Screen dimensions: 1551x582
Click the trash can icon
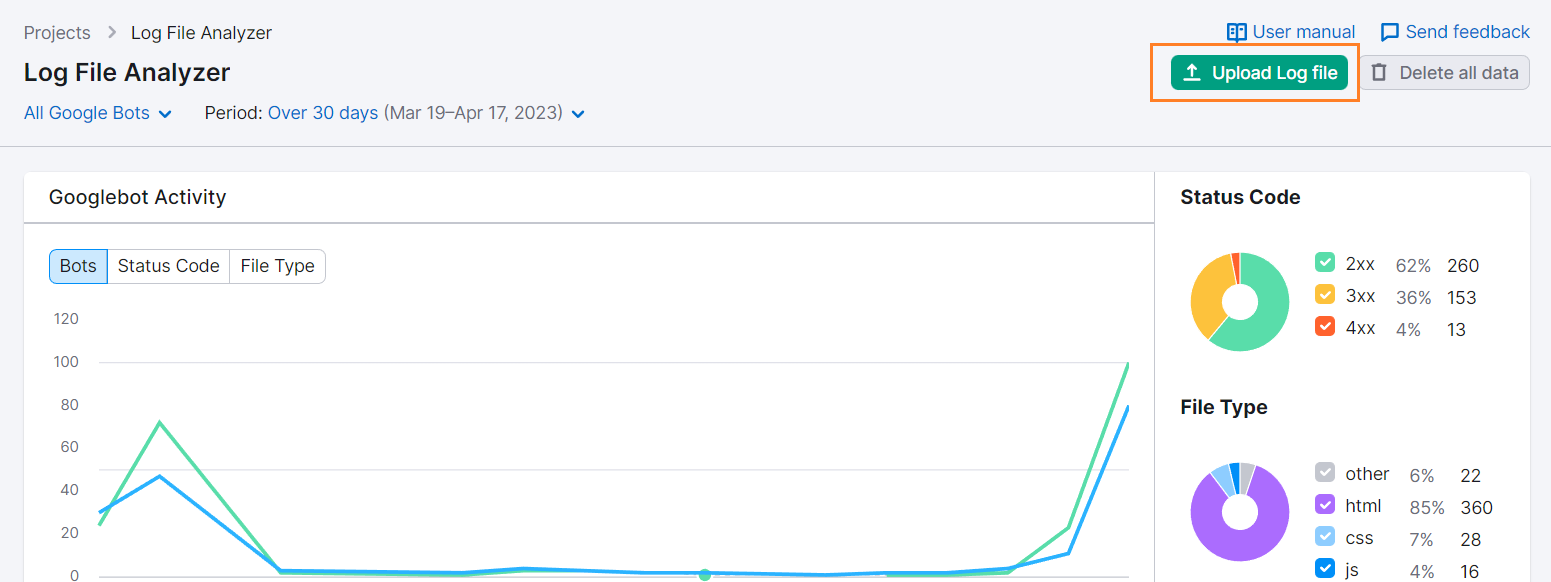pyautogui.click(x=1380, y=72)
